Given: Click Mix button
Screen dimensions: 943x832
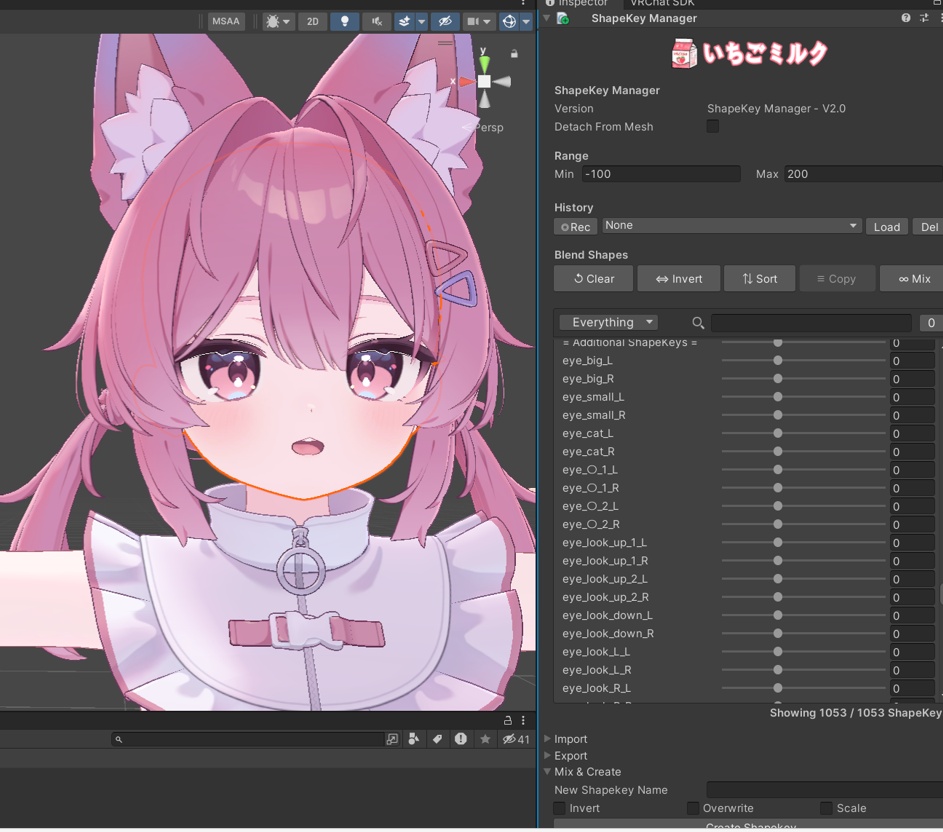Looking at the screenshot, I should pyautogui.click(x=914, y=279).
